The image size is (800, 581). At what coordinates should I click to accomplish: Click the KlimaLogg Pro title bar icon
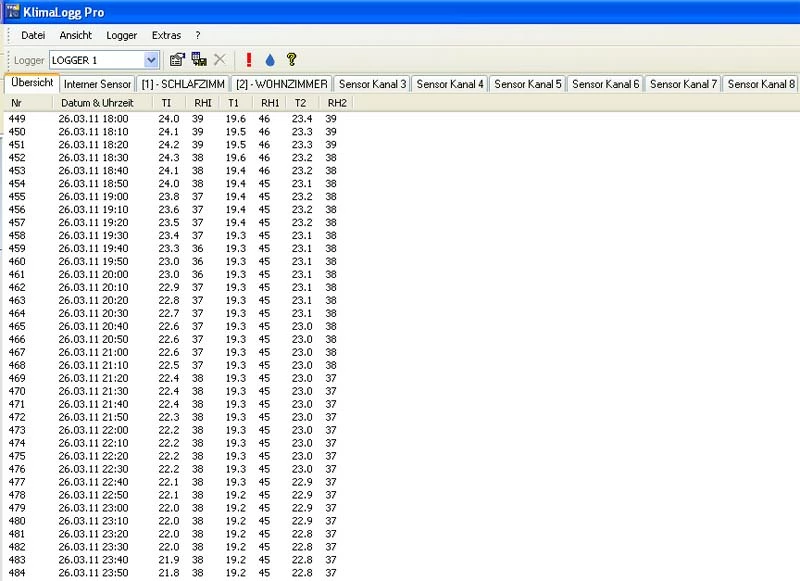tap(11, 12)
